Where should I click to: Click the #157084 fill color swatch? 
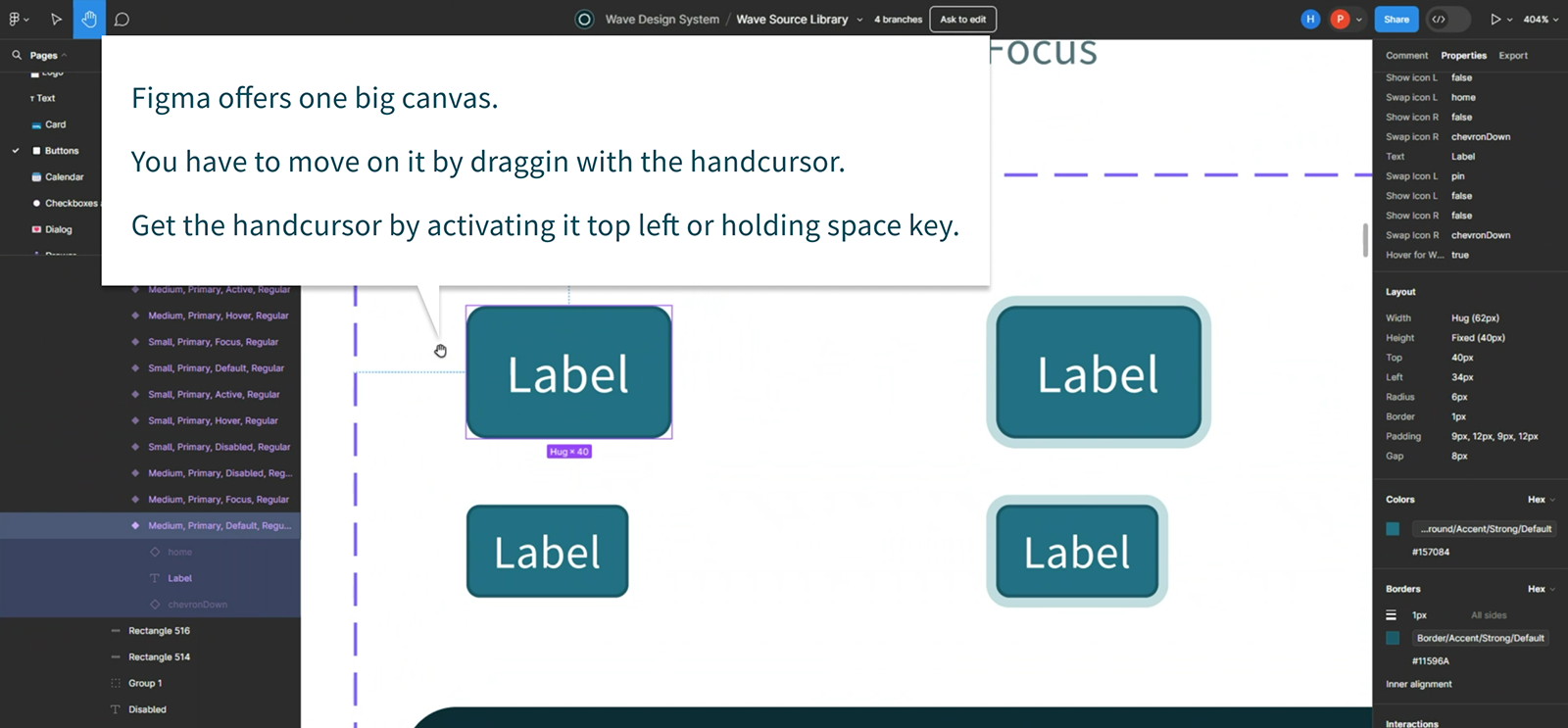coord(1393,529)
